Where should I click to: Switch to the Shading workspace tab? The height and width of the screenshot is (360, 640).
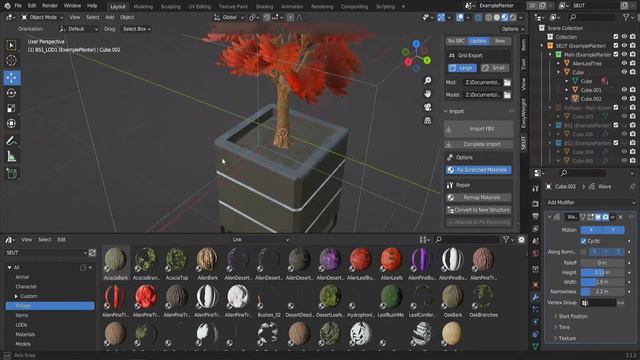click(264, 7)
